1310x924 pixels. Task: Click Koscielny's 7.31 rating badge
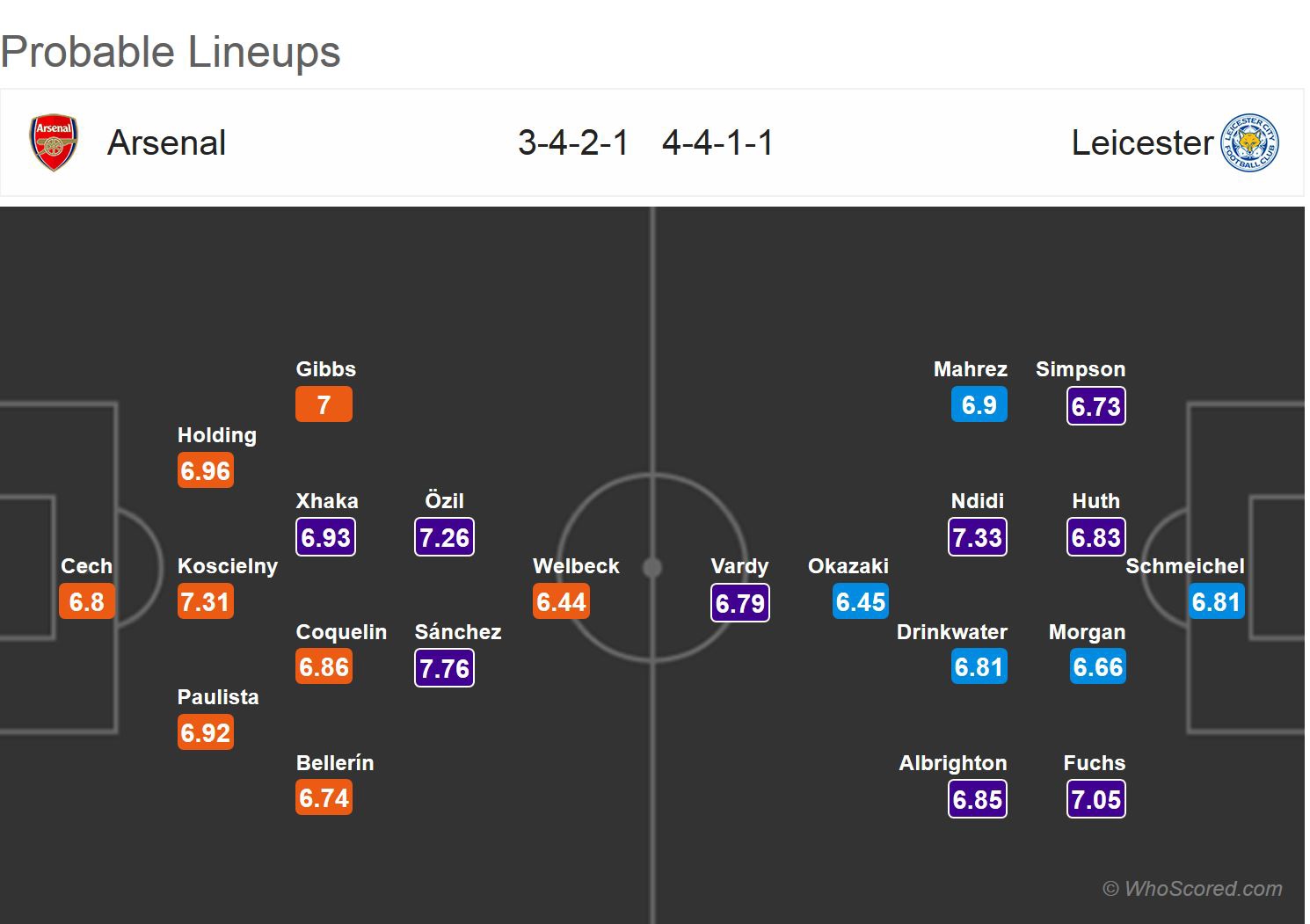point(206,602)
